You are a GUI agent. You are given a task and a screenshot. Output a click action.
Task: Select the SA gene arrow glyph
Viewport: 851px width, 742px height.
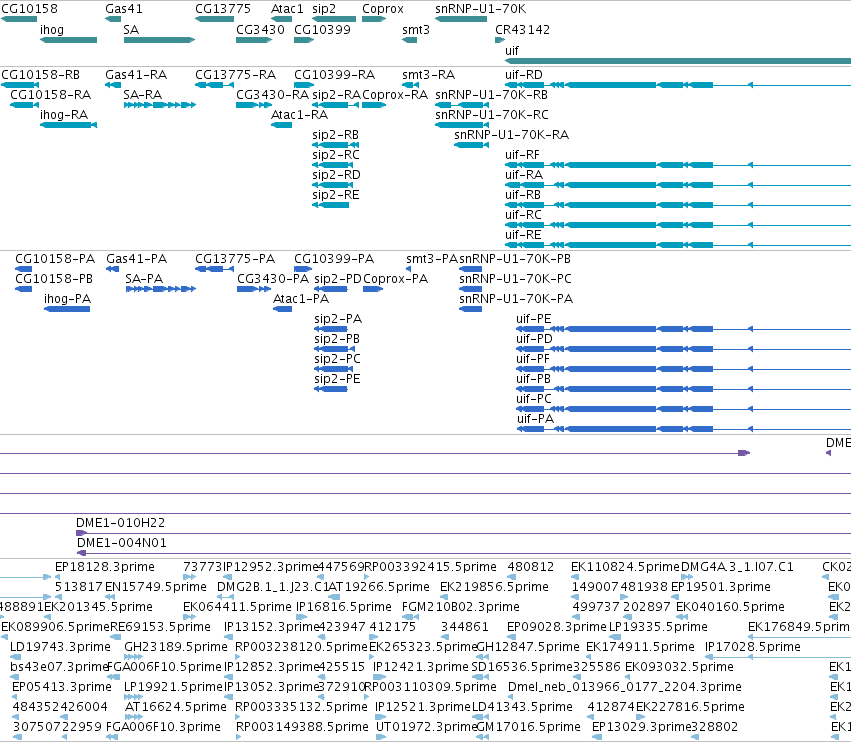click(x=160, y=40)
